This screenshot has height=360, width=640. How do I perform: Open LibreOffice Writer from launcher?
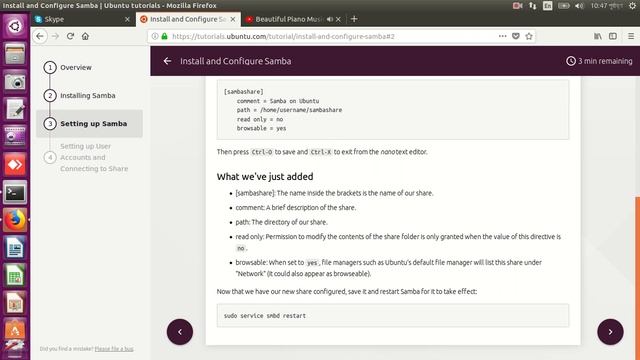coord(15,248)
